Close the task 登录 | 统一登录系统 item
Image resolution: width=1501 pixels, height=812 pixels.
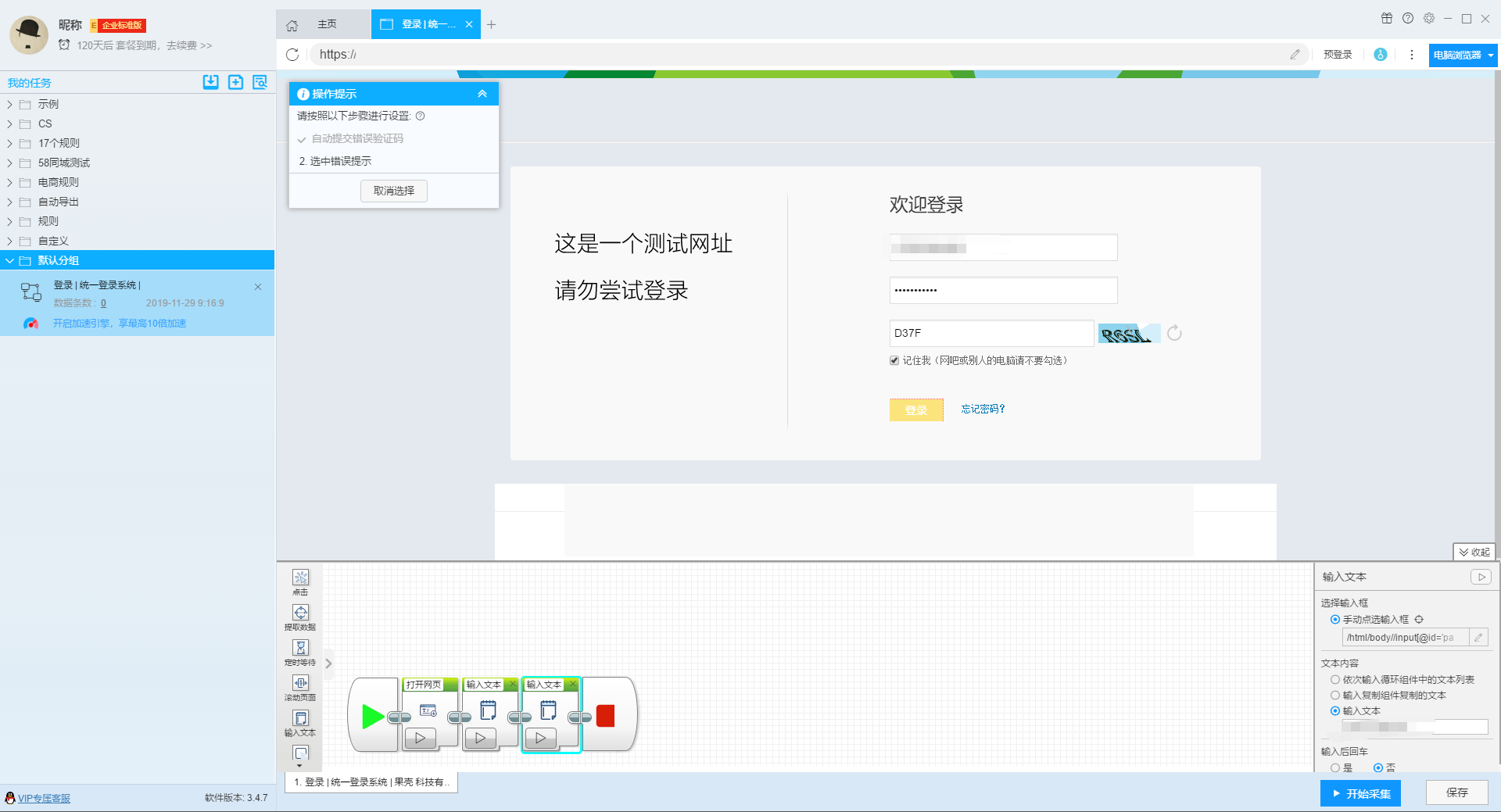[x=258, y=287]
